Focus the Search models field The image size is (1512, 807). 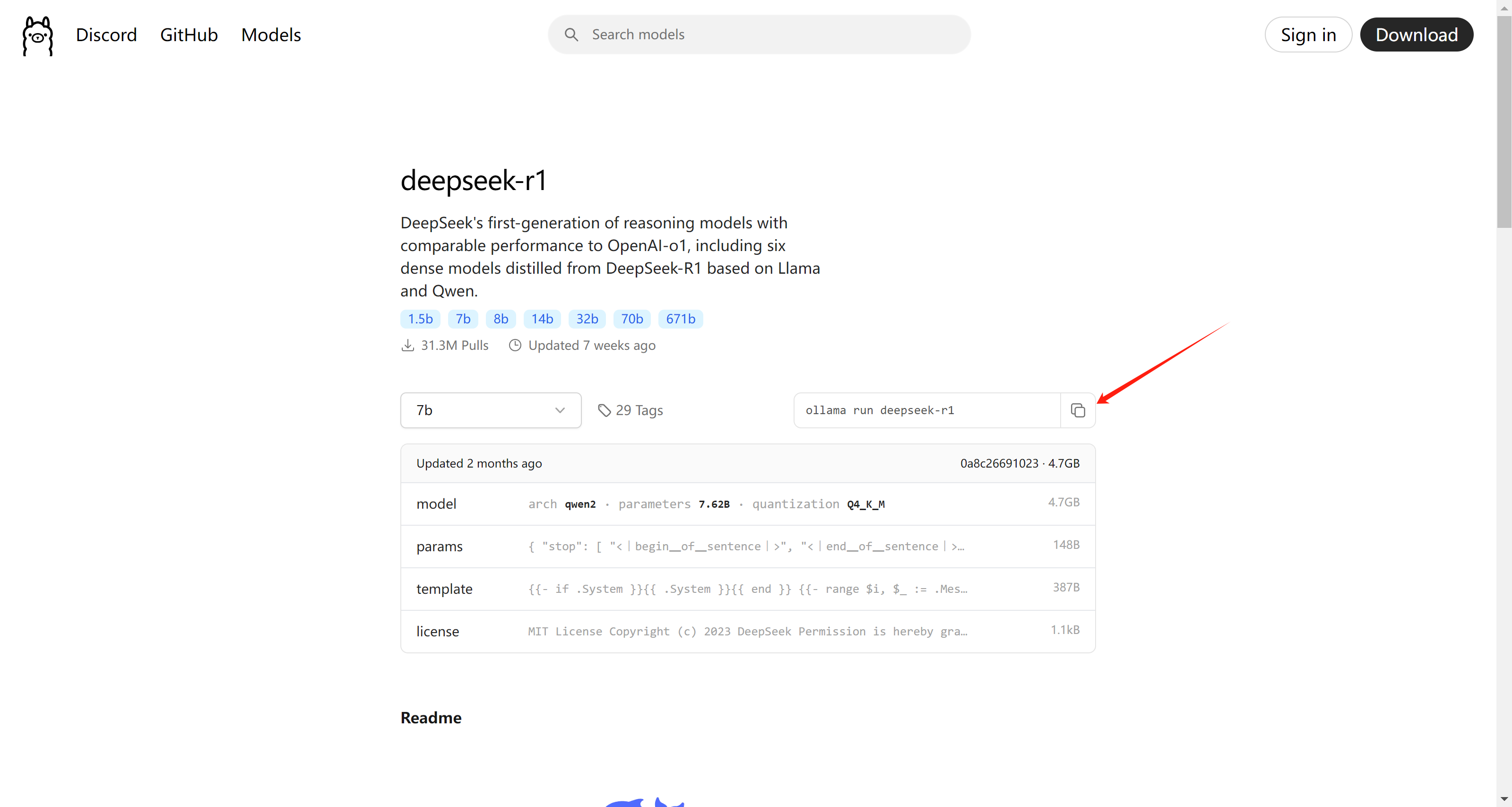tap(763, 35)
